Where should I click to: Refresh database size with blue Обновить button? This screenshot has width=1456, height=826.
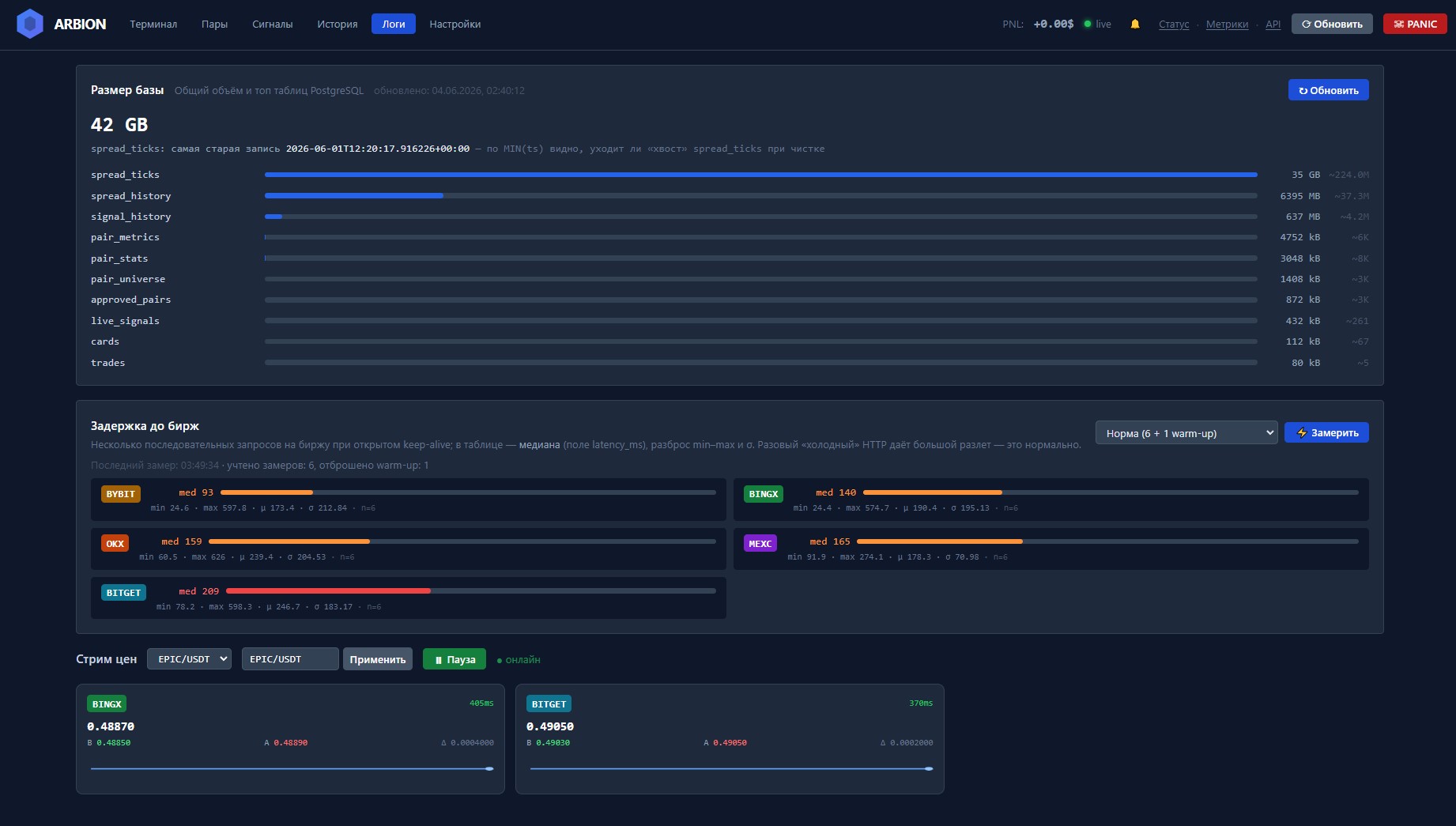point(1328,90)
